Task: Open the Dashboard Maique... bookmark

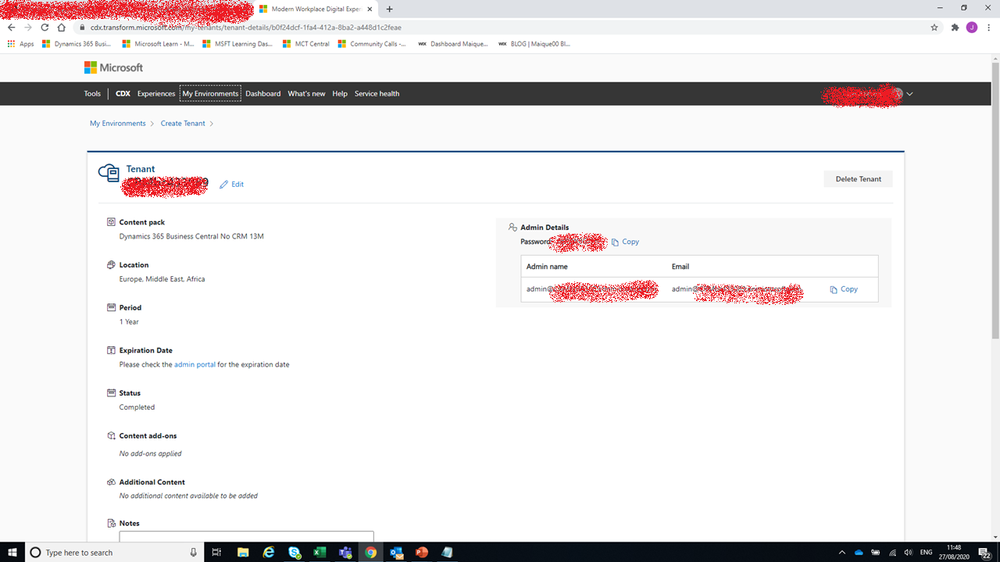Action: coord(453,44)
